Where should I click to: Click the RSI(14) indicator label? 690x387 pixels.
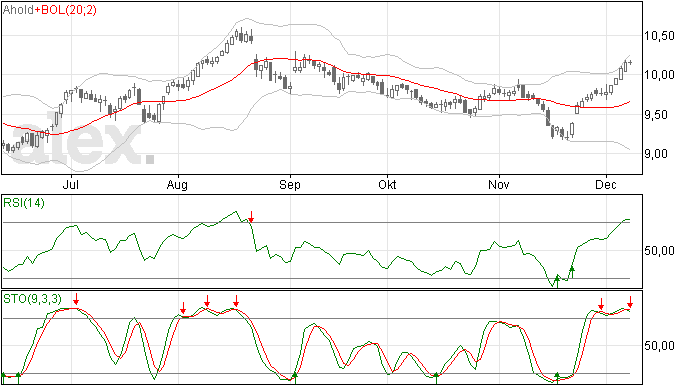[24, 203]
